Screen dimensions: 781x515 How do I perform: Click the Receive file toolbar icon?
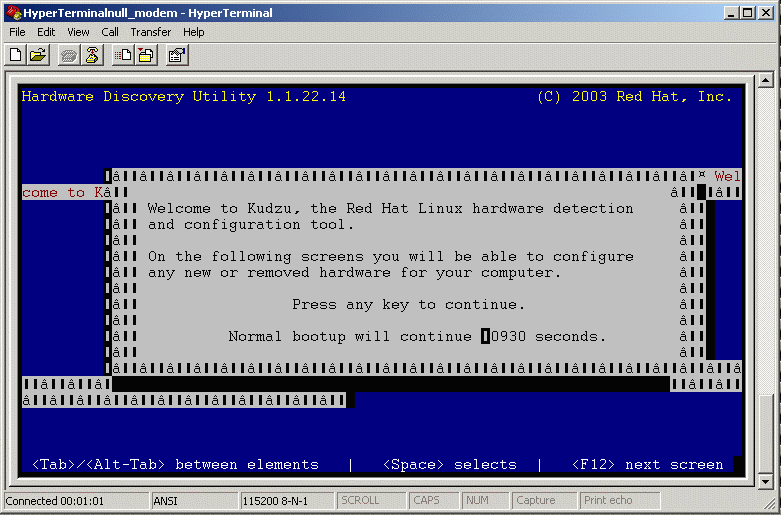click(x=146, y=55)
